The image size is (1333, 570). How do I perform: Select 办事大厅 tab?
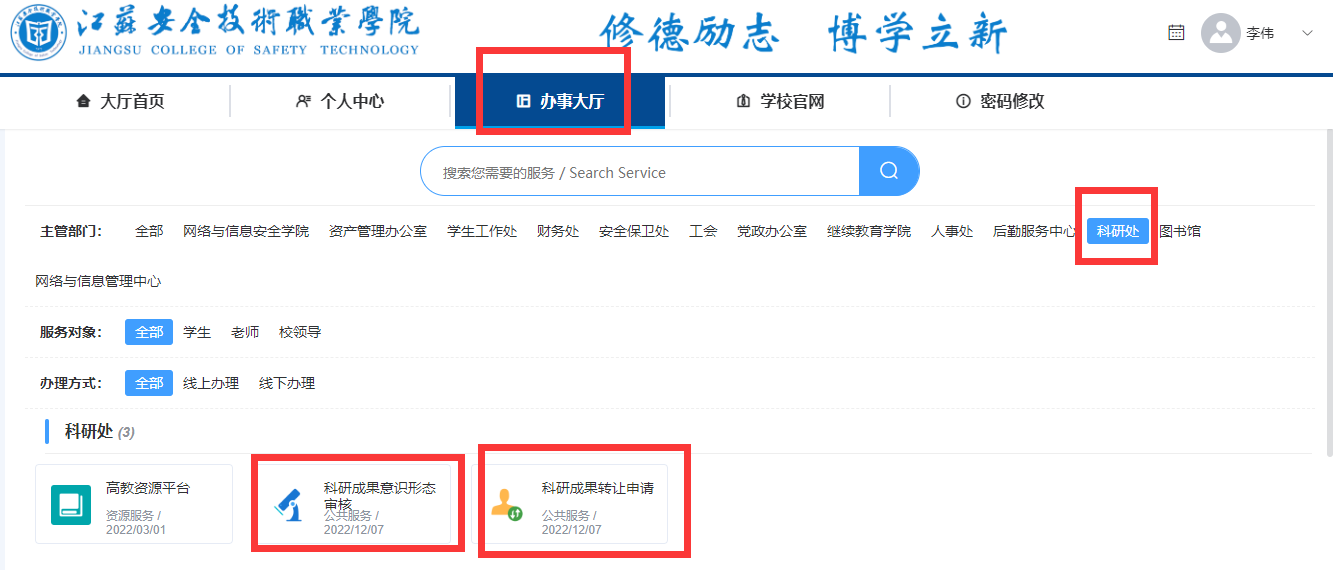(x=560, y=101)
